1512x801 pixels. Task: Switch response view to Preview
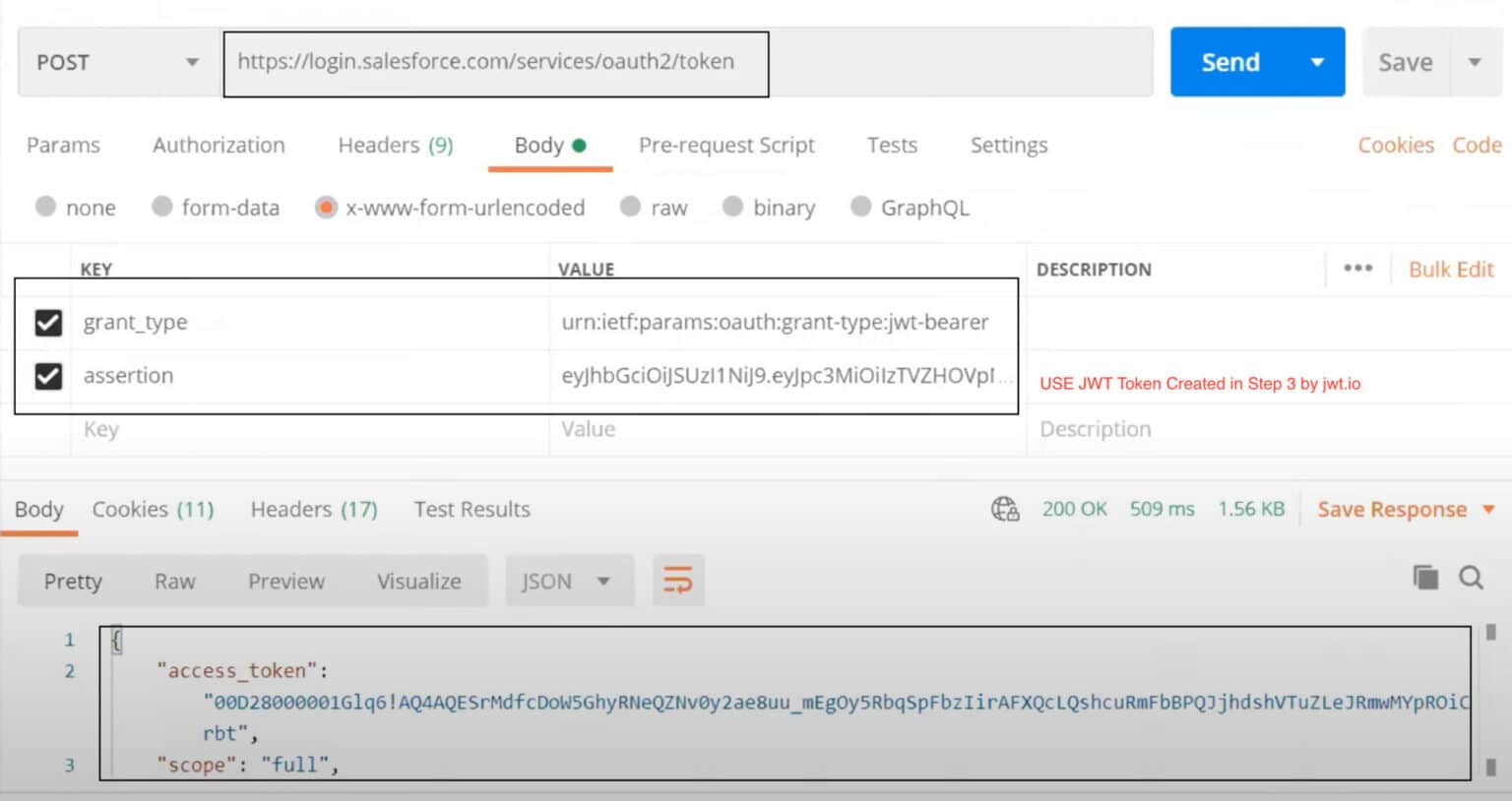coord(285,581)
